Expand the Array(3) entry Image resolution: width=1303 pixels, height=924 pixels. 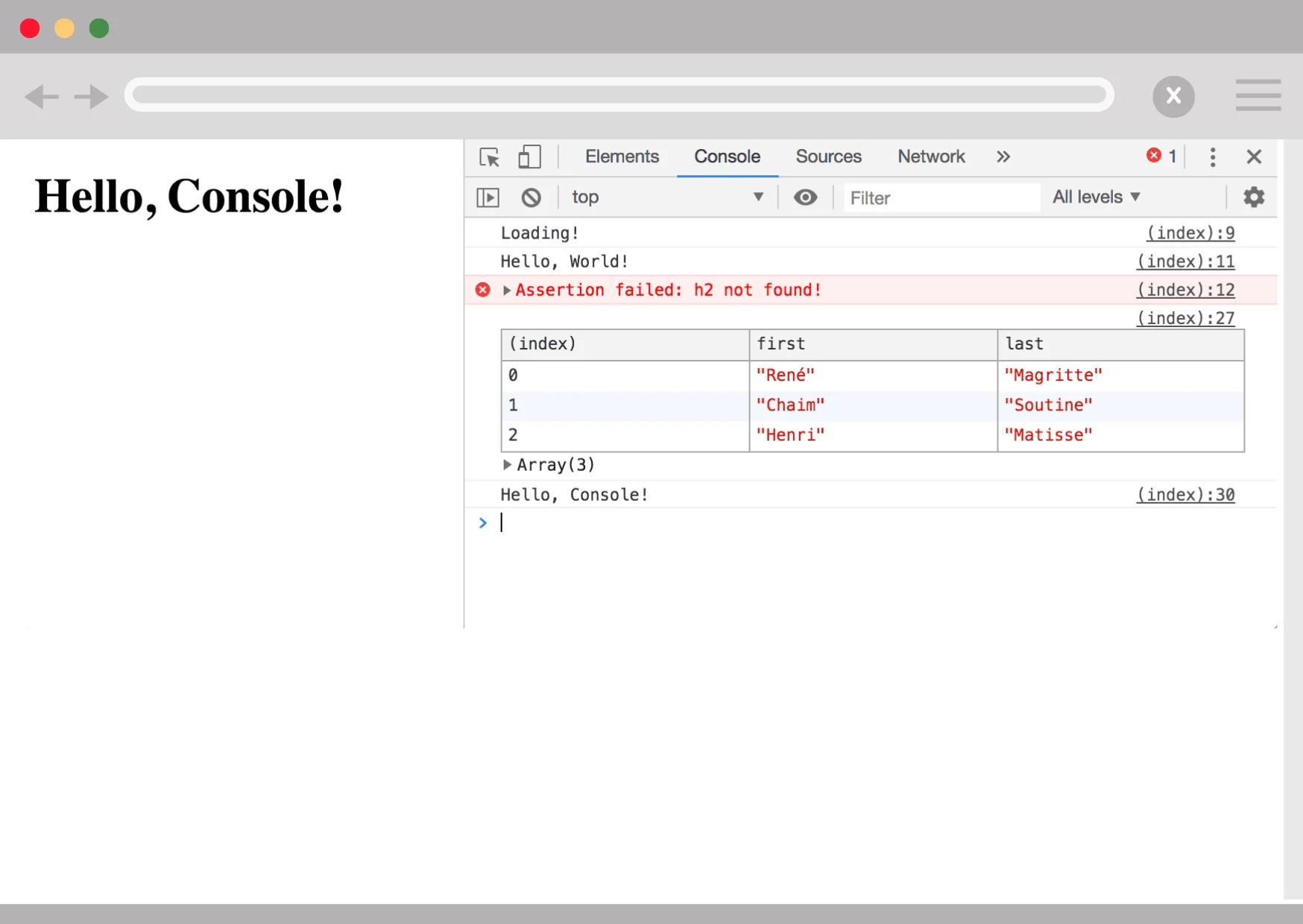click(507, 465)
